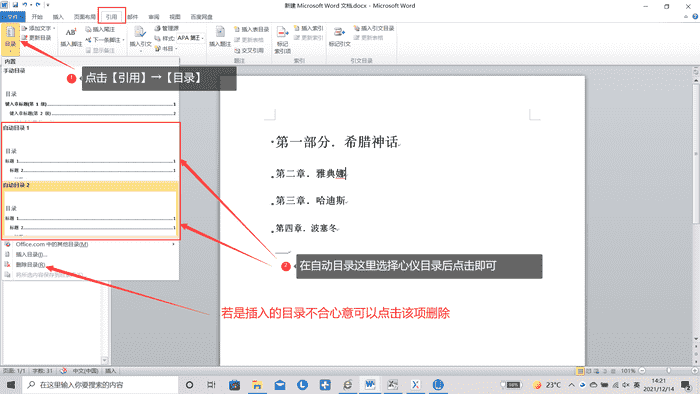Open File Explorer from the taskbar
Viewport: 700px width, 394px height.
(257, 385)
